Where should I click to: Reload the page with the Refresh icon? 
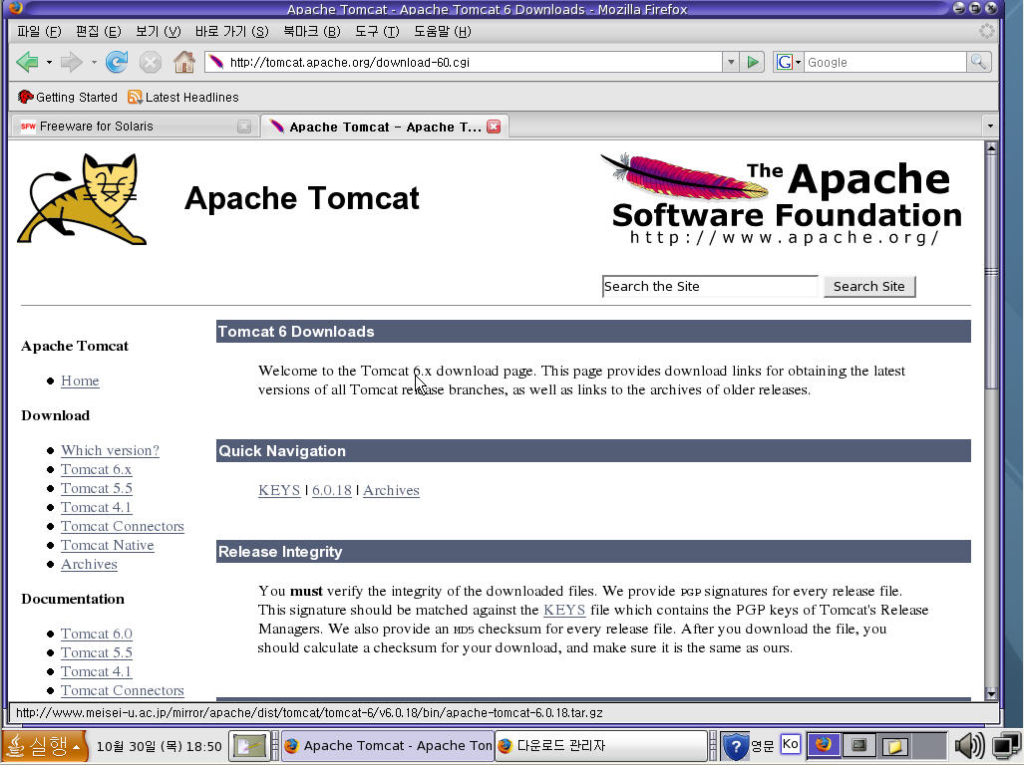(x=117, y=62)
